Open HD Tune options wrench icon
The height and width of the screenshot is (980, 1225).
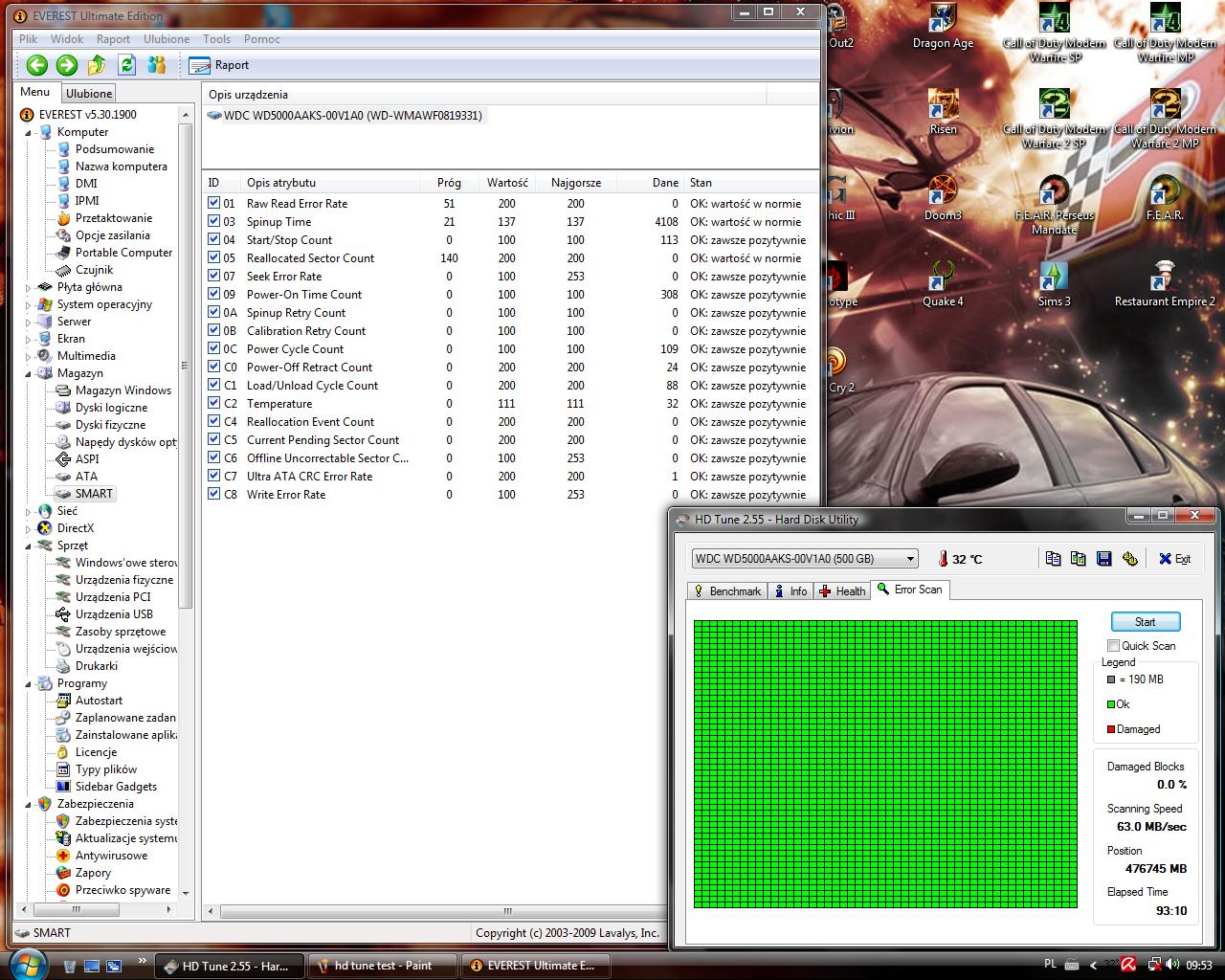coord(1130,559)
